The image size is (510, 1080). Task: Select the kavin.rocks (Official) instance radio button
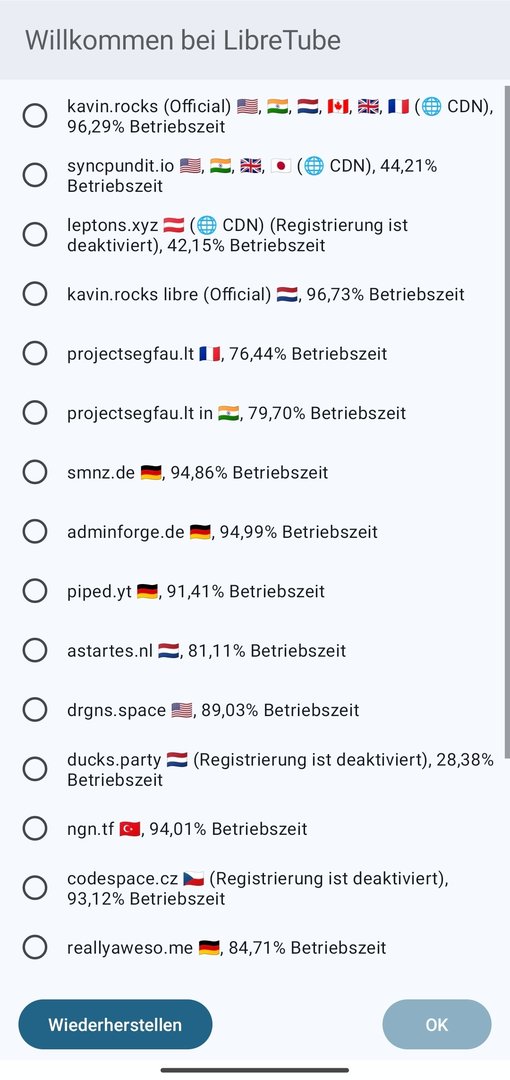(34, 116)
